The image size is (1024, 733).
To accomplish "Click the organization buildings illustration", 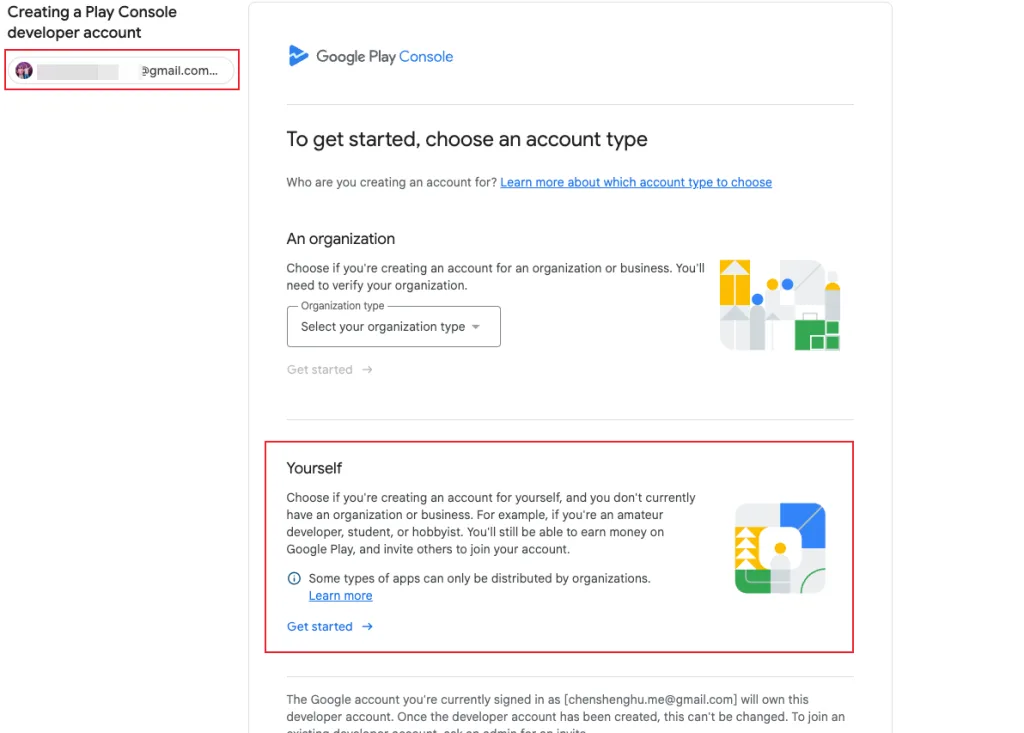I will click(780, 305).
